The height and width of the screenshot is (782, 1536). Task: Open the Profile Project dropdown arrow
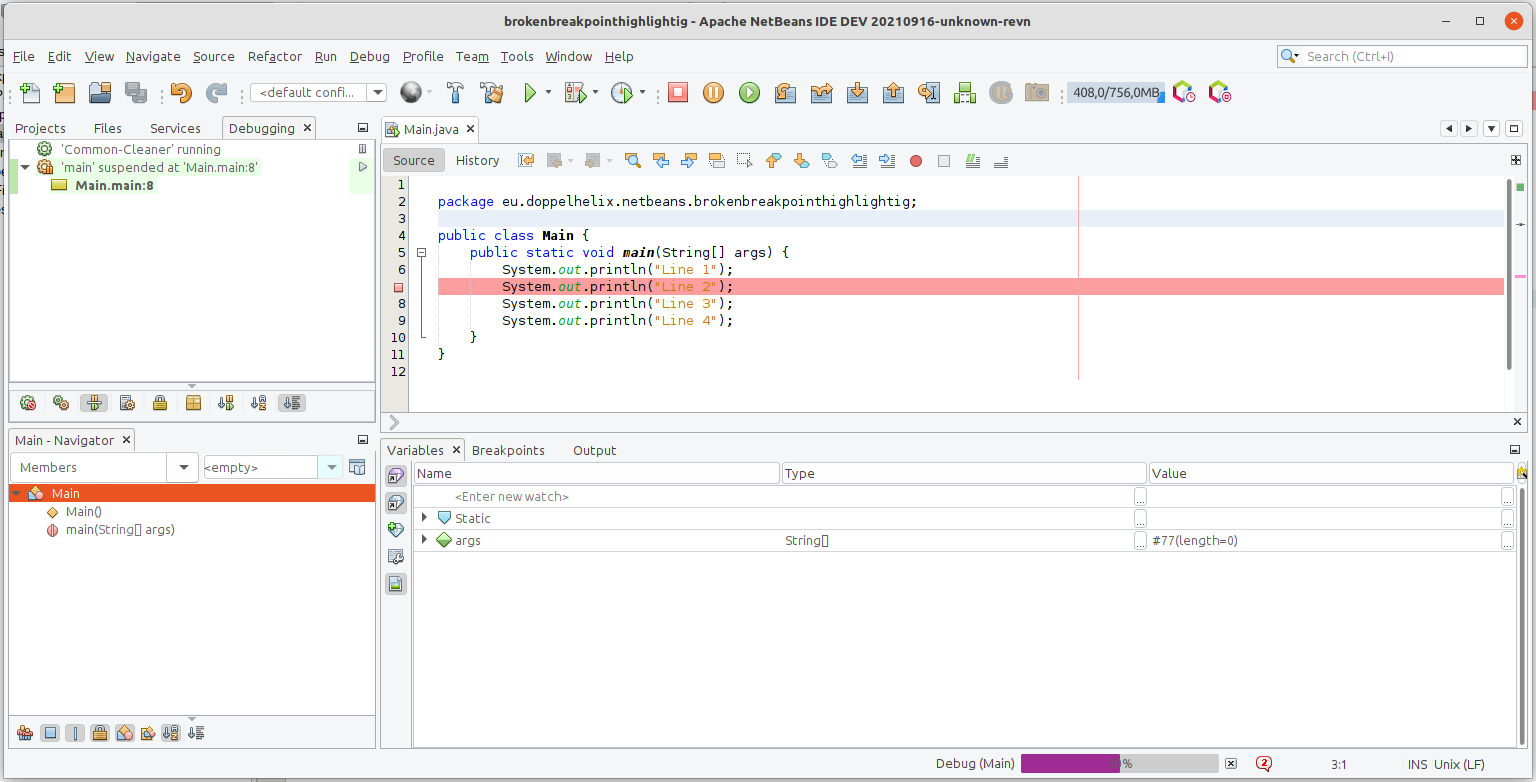click(642, 93)
